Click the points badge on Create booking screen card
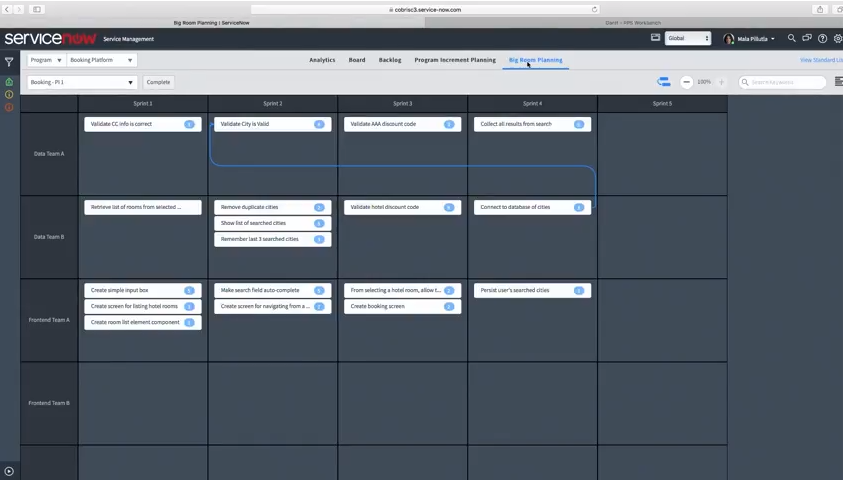Image resolution: width=843 pixels, height=480 pixels. 449,306
